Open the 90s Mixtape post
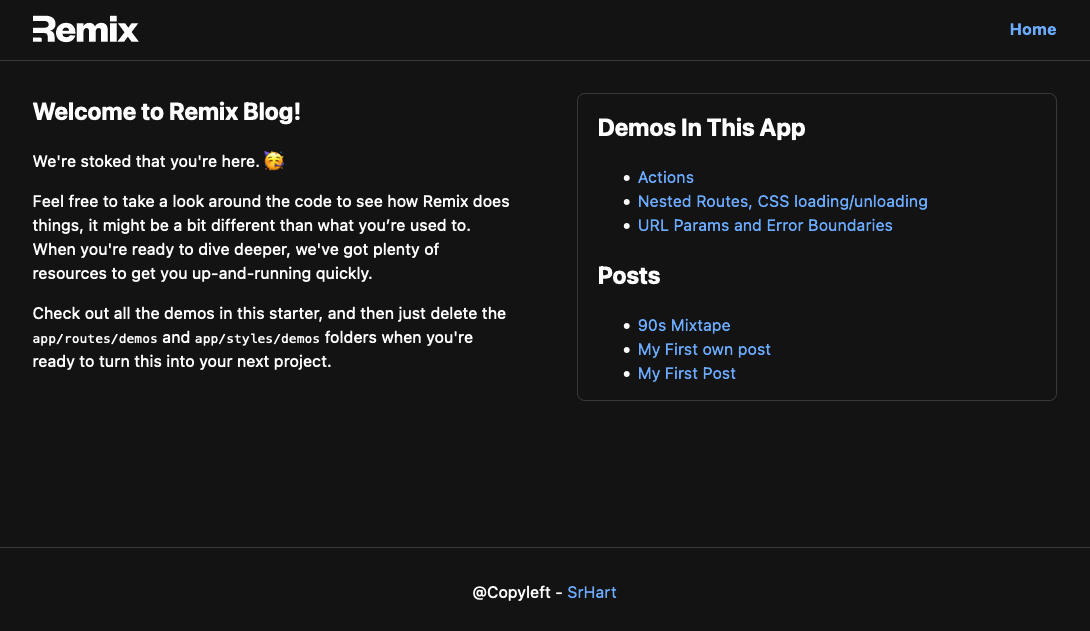 (x=683, y=325)
